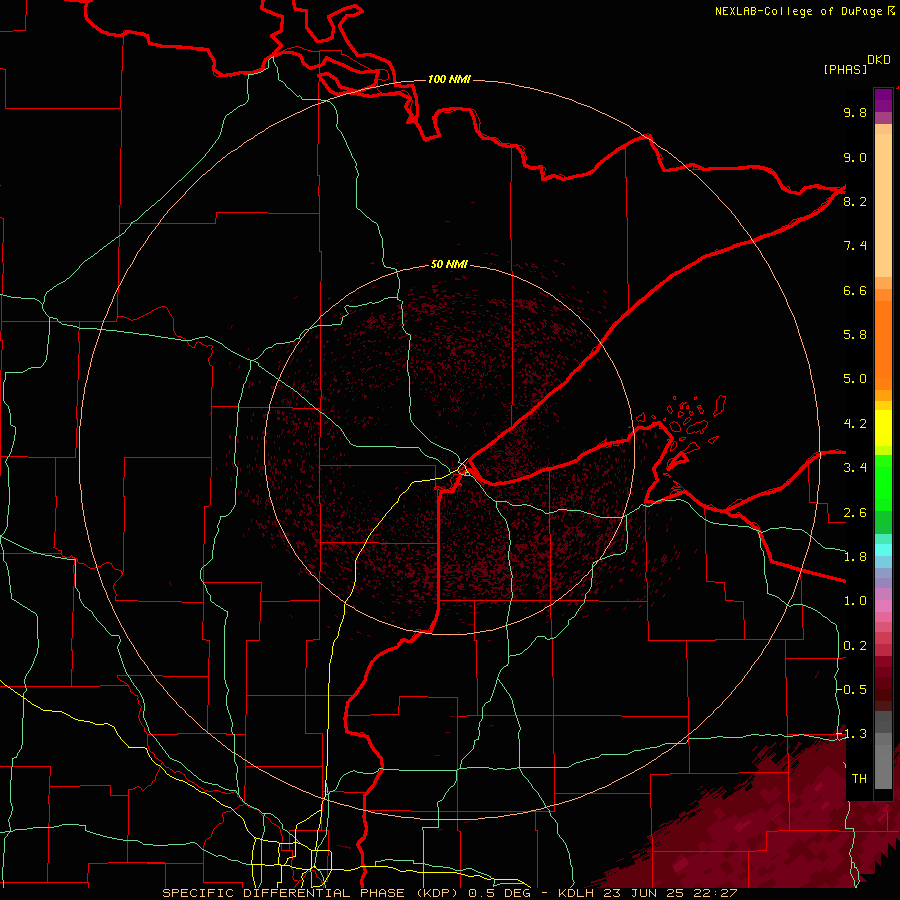Image resolution: width=900 pixels, height=900 pixels.
Task: Click the 5.8 value on the scale
Action: (855, 335)
